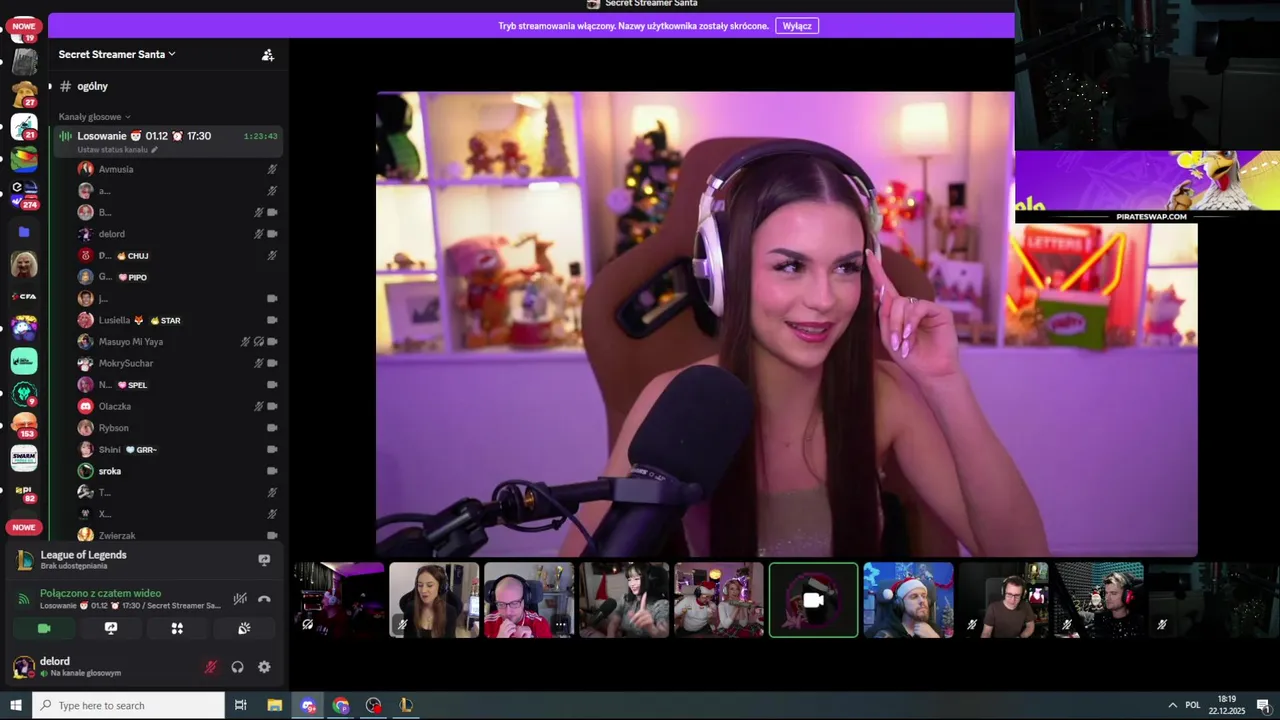Focus the main video of the streamer
The width and height of the screenshot is (1280, 720).
click(x=786, y=324)
